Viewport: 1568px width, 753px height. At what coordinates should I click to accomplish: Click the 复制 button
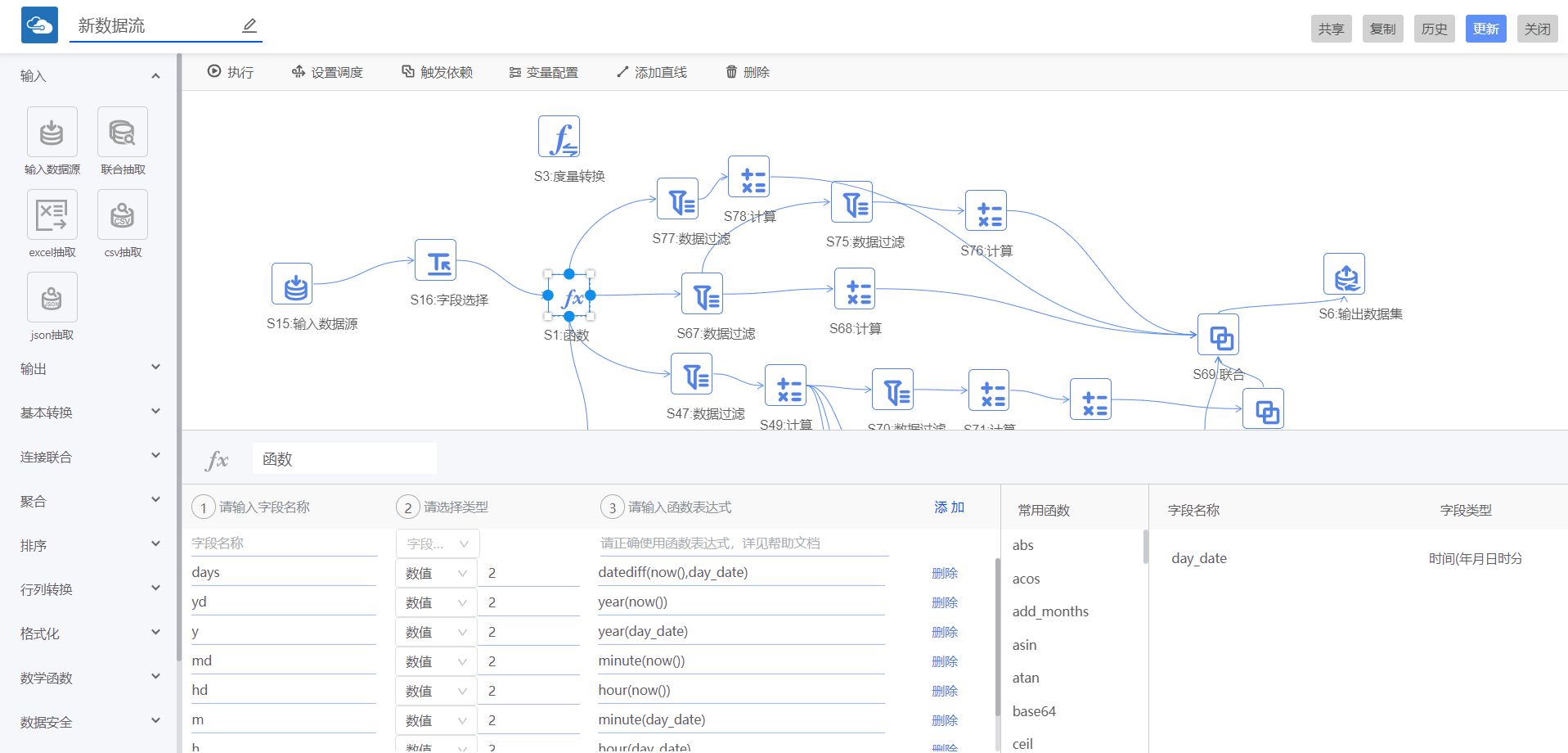coord(1382,29)
